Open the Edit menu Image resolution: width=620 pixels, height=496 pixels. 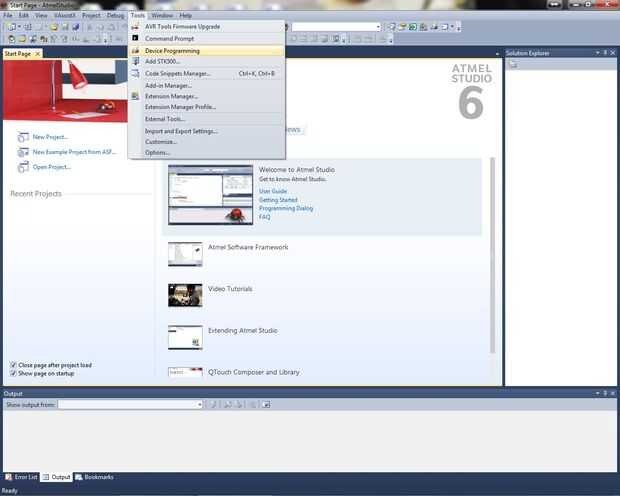pos(24,15)
